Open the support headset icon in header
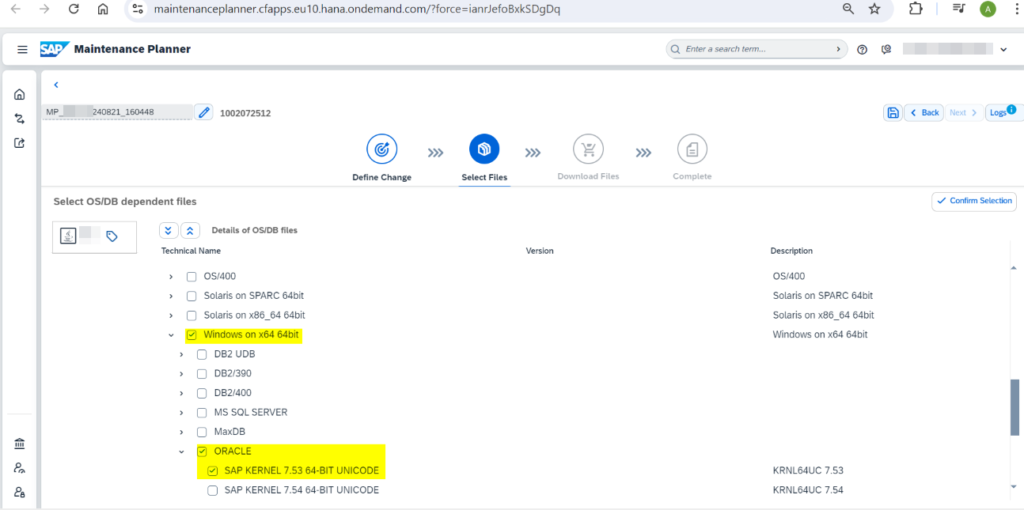This screenshot has width=1024, height=510. click(886, 50)
